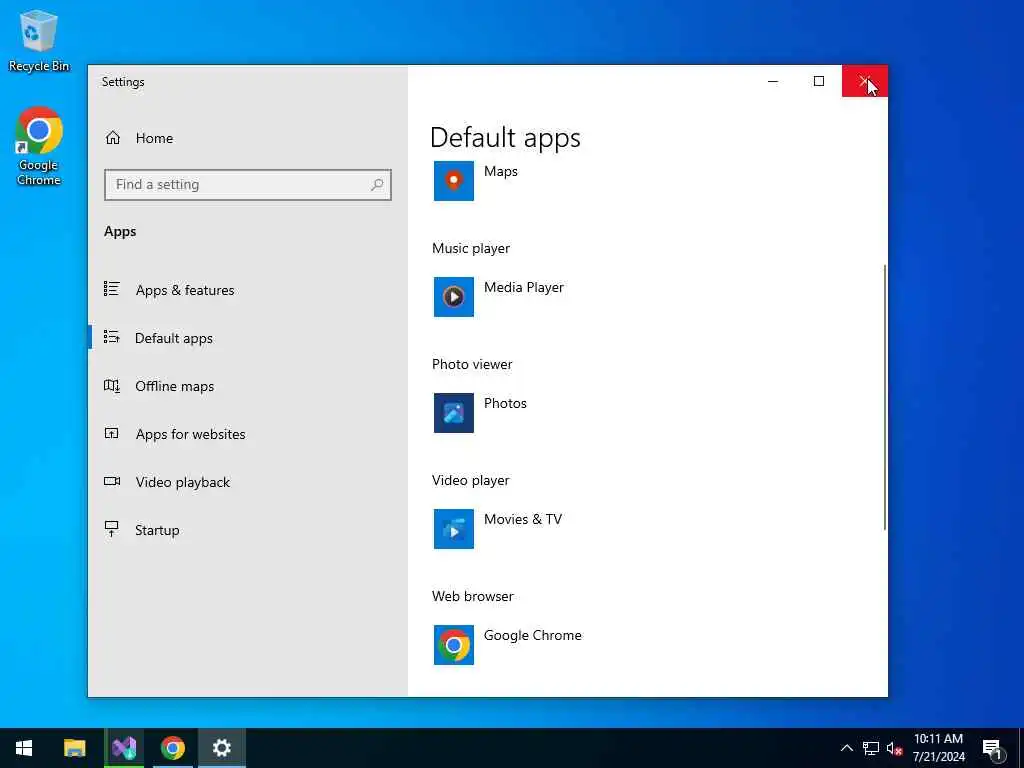Show hidden system tray icons
This screenshot has height=768, width=1024.
point(846,748)
